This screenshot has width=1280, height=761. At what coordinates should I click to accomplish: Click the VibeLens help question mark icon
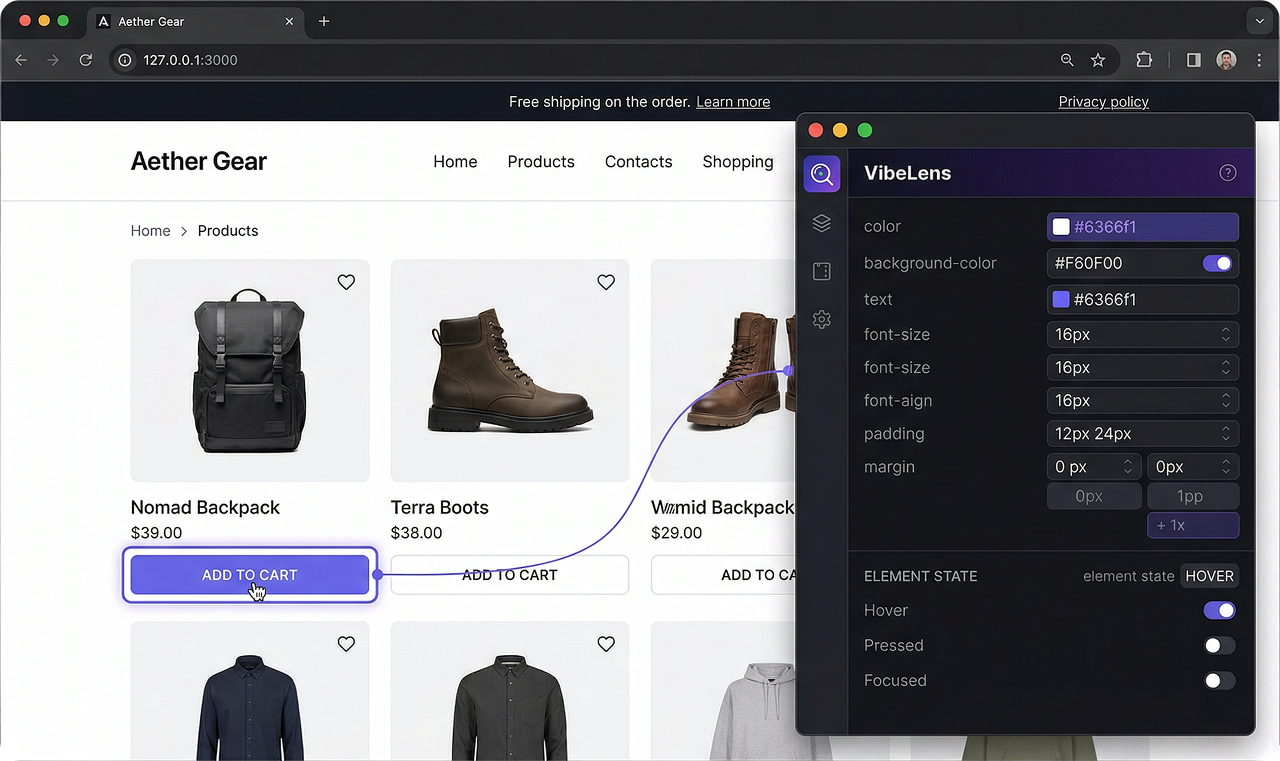[x=1228, y=172]
